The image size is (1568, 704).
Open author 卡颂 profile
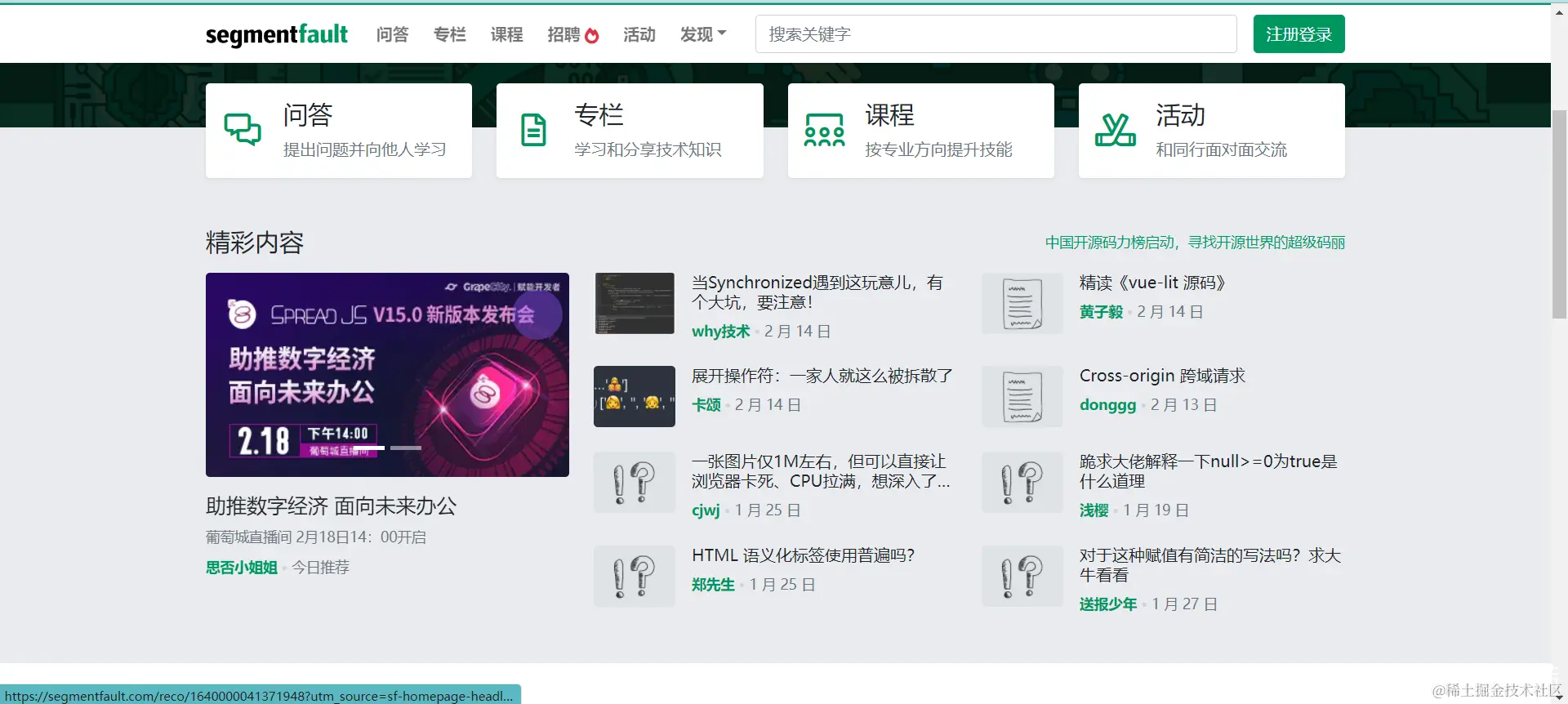tap(706, 405)
